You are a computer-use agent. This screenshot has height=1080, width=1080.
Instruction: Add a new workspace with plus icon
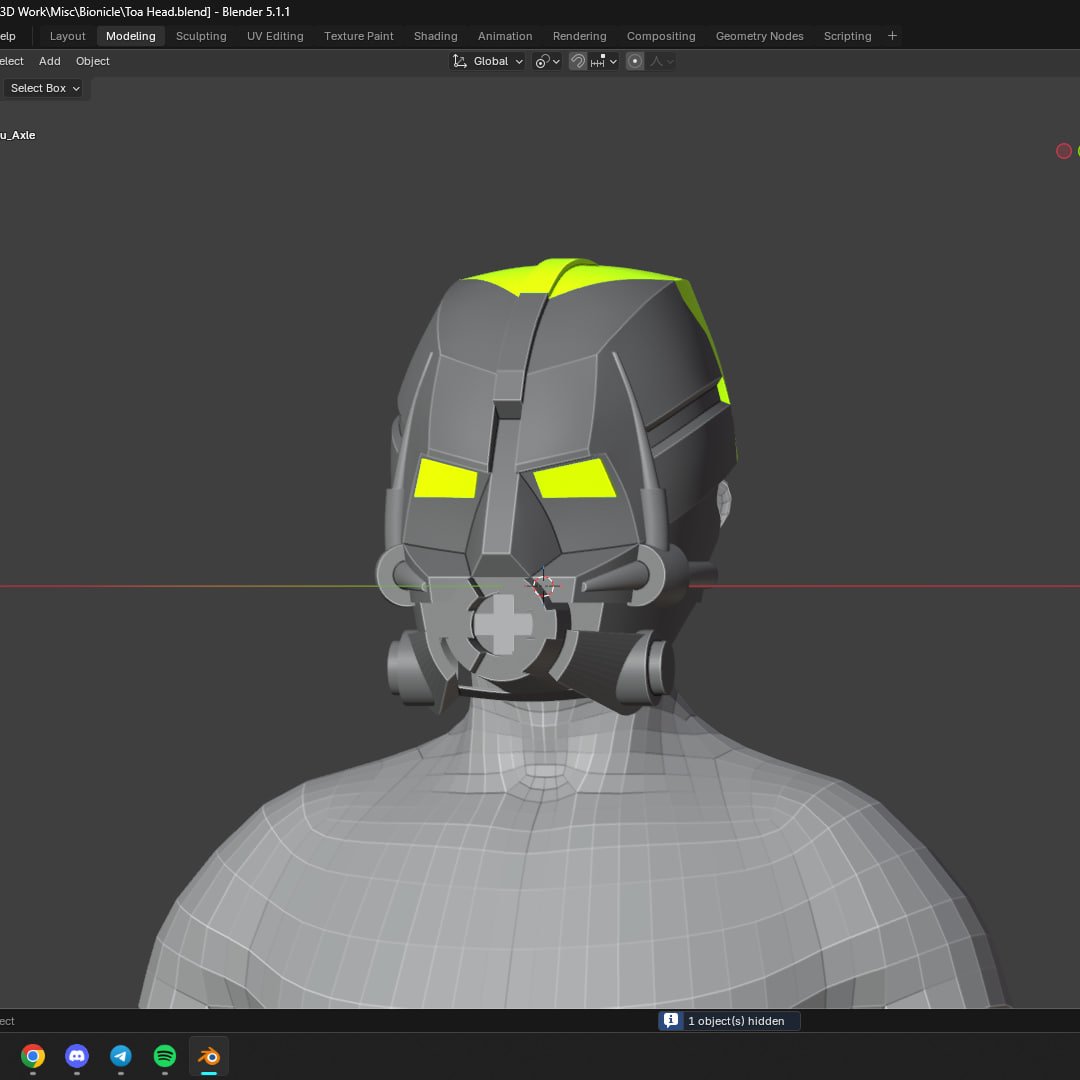point(892,36)
